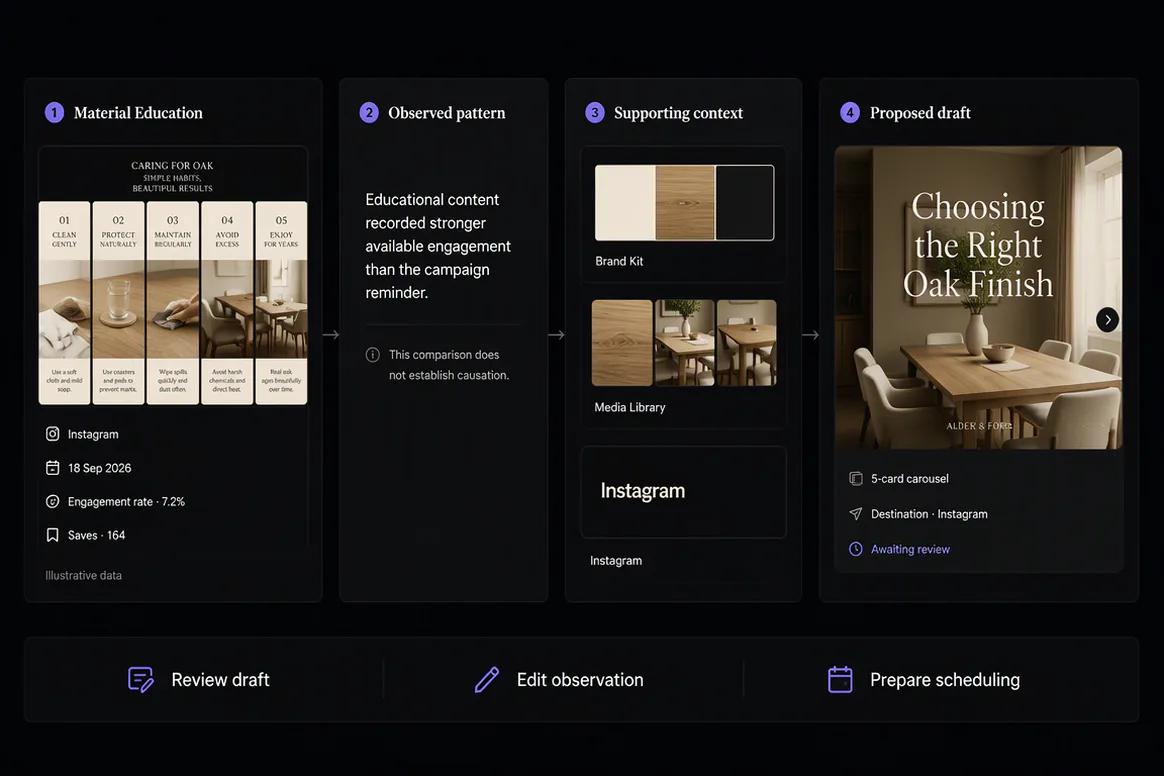This screenshot has width=1164, height=776.
Task: Click the Brand Kit label
Action: (619, 261)
